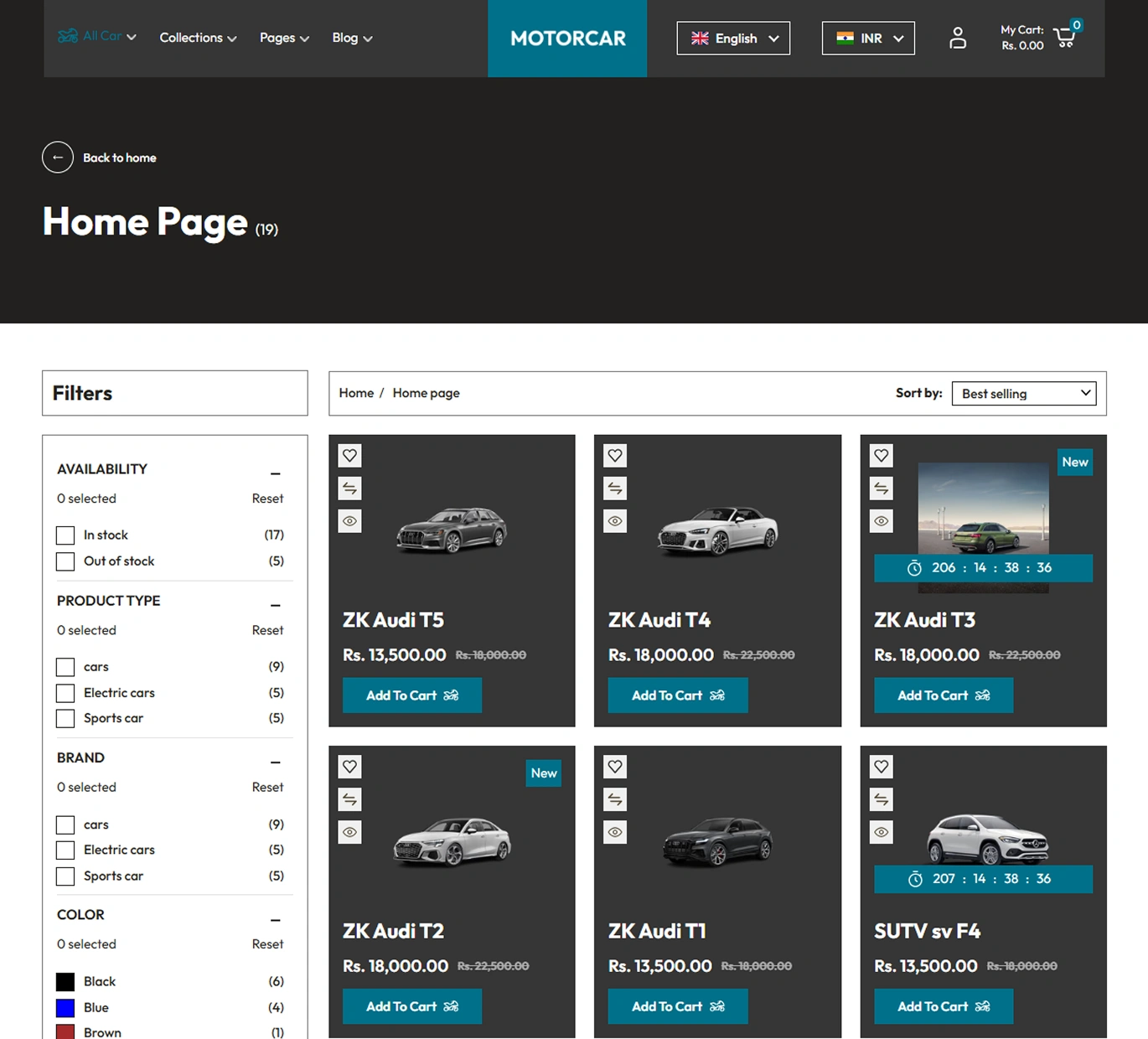Check cars under Product Type
Viewport: 1148px width, 1039px height.
coord(65,667)
